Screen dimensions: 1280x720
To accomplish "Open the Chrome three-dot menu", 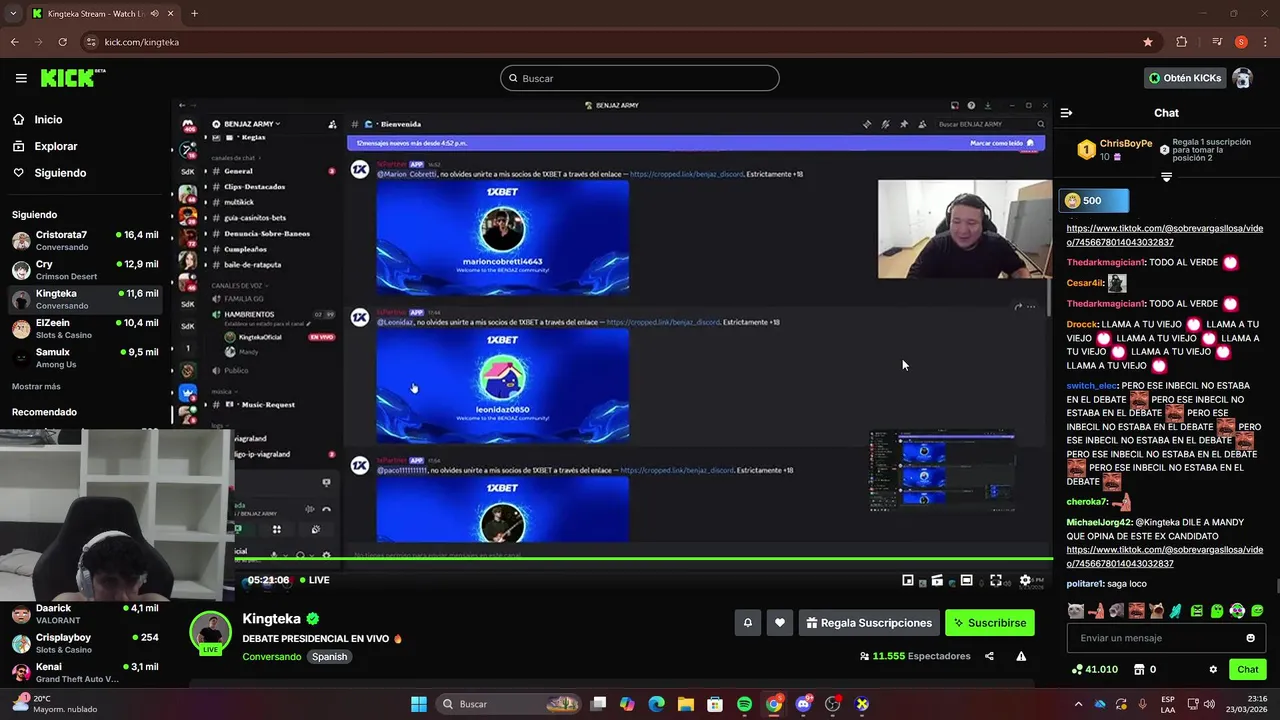I will pos(1264,42).
